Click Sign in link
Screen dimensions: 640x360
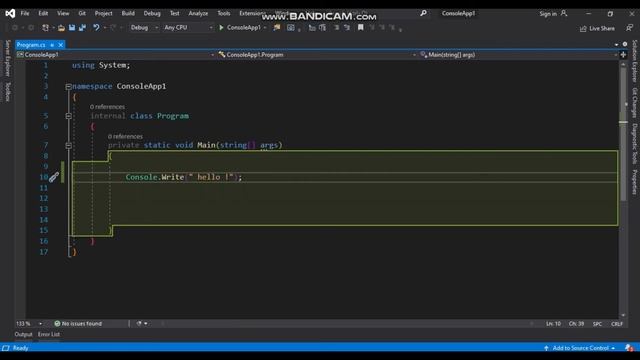pyautogui.click(x=548, y=14)
